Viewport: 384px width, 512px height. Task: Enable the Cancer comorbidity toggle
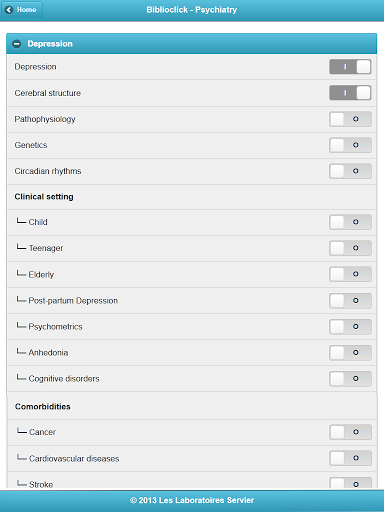[x=350, y=432]
